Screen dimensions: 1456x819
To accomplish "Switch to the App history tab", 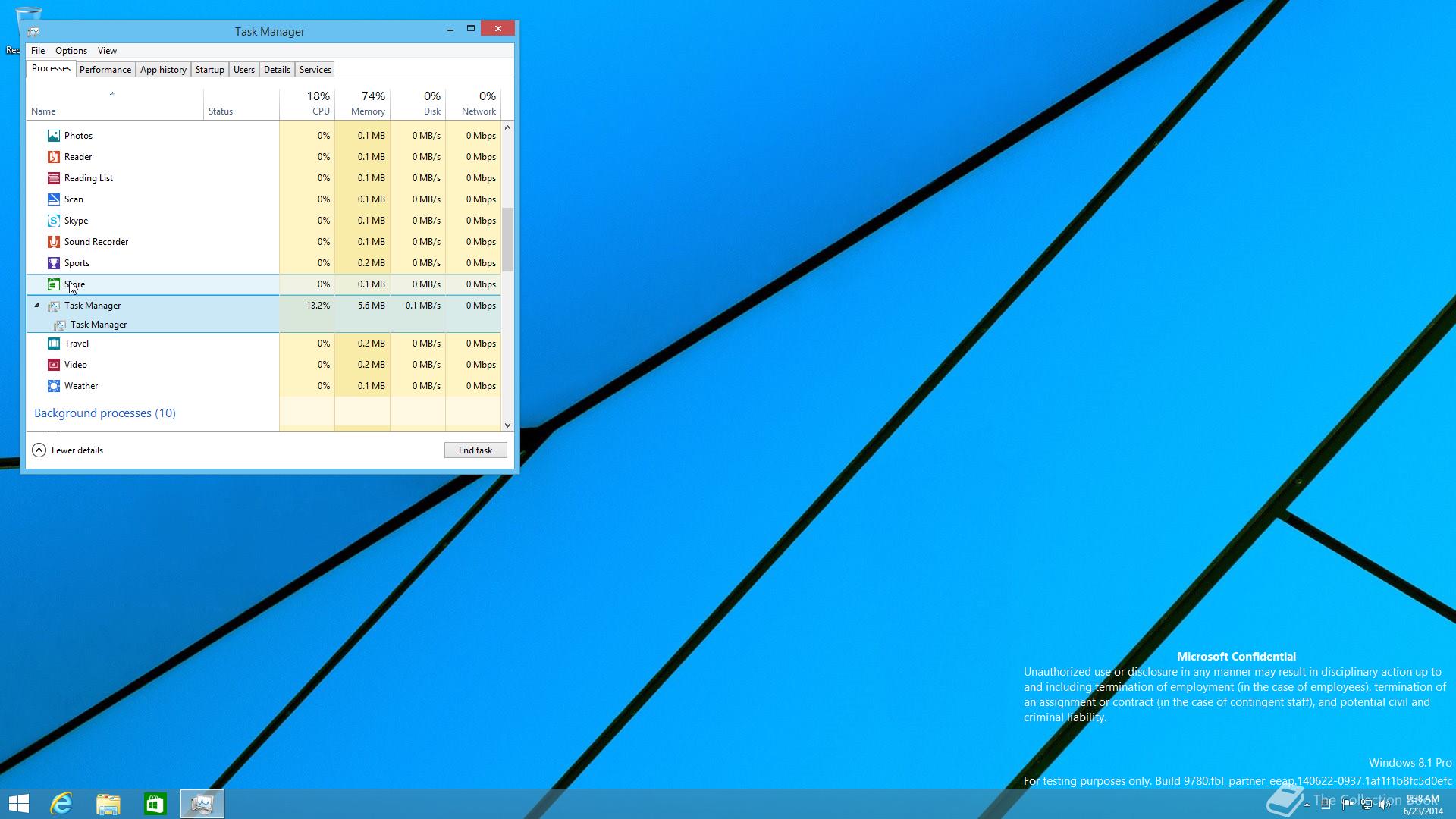I will 163,70.
